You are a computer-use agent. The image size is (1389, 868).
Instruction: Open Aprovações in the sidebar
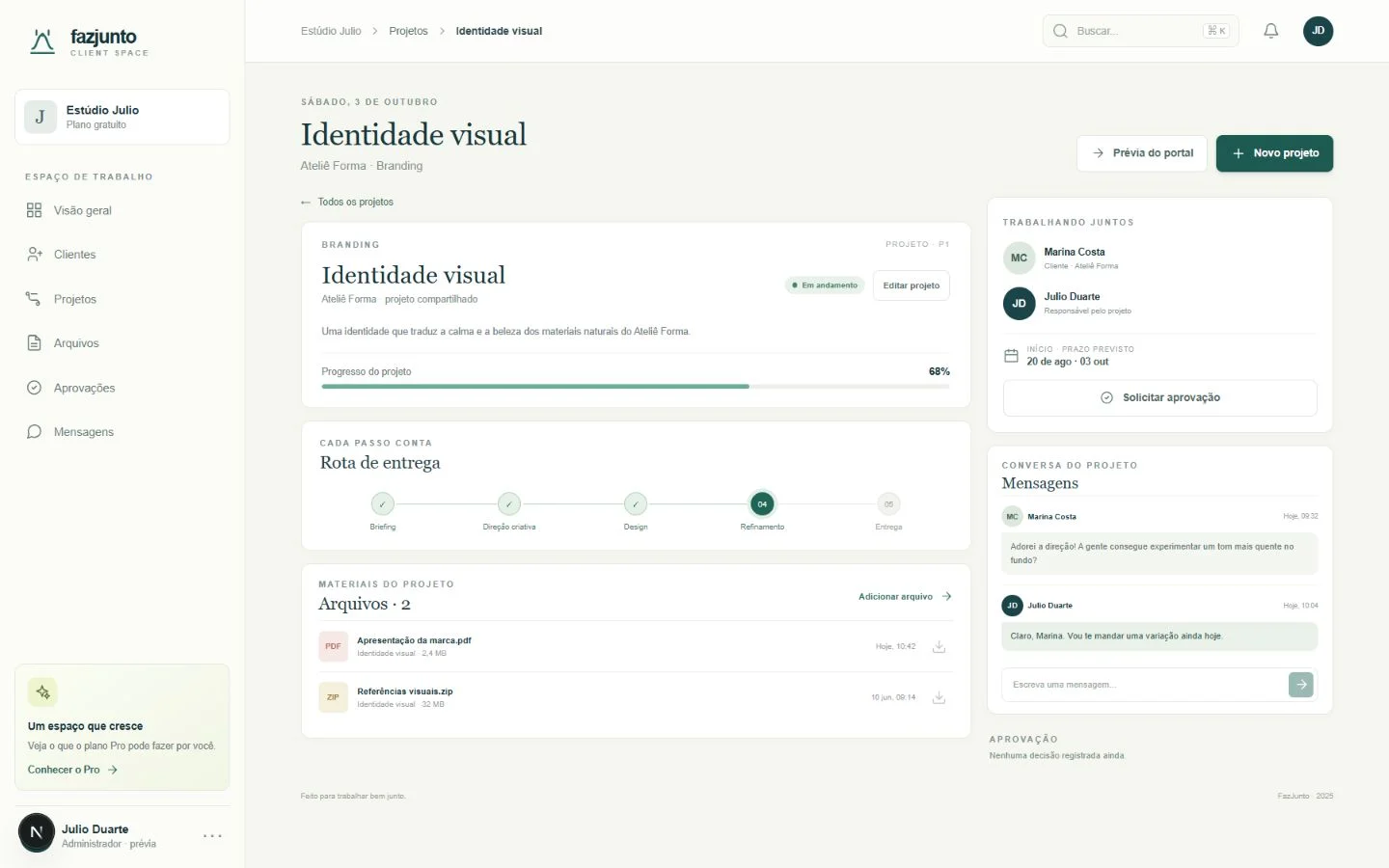[123, 388]
